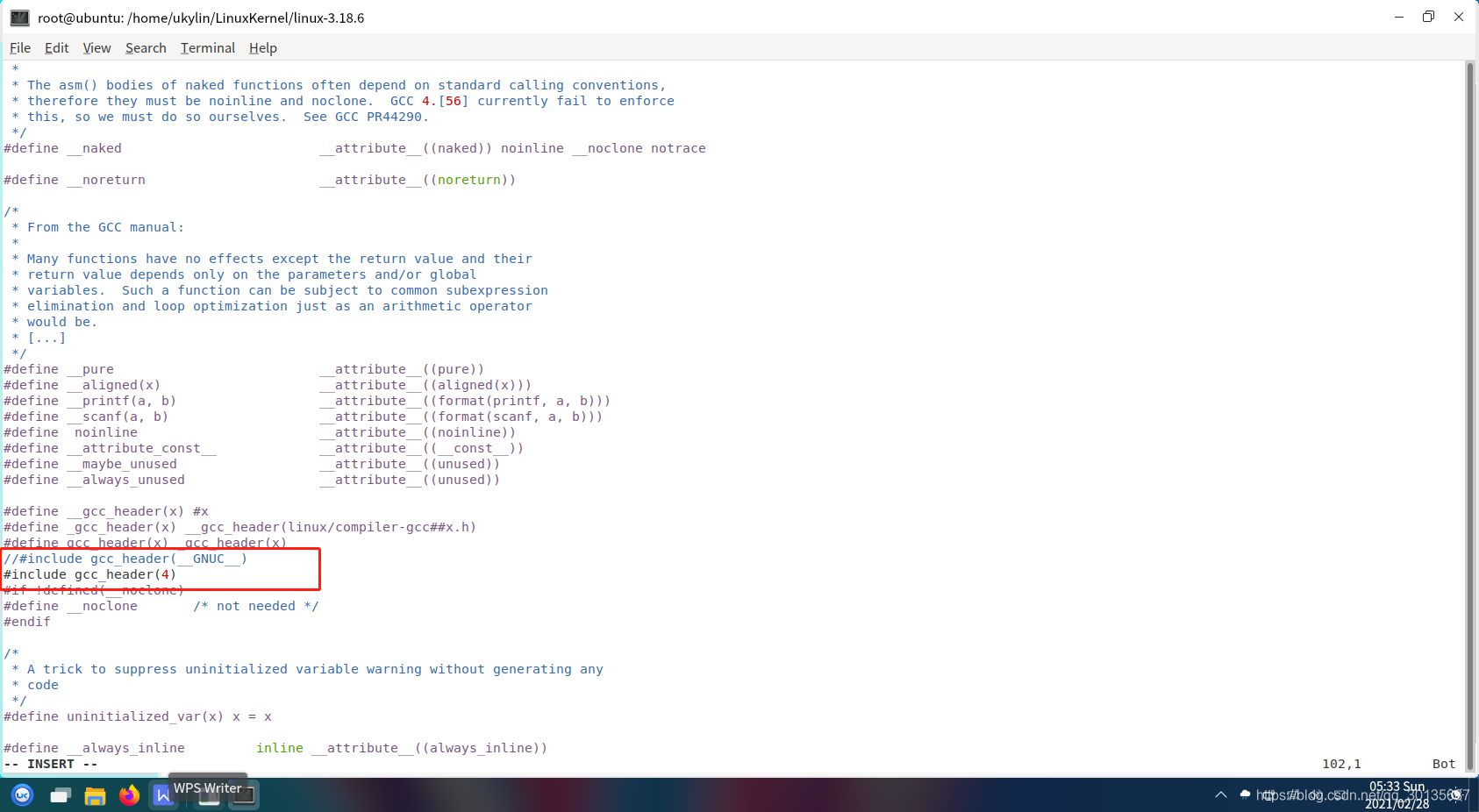Open the View menu
This screenshot has width=1479, height=812.
pos(96,48)
